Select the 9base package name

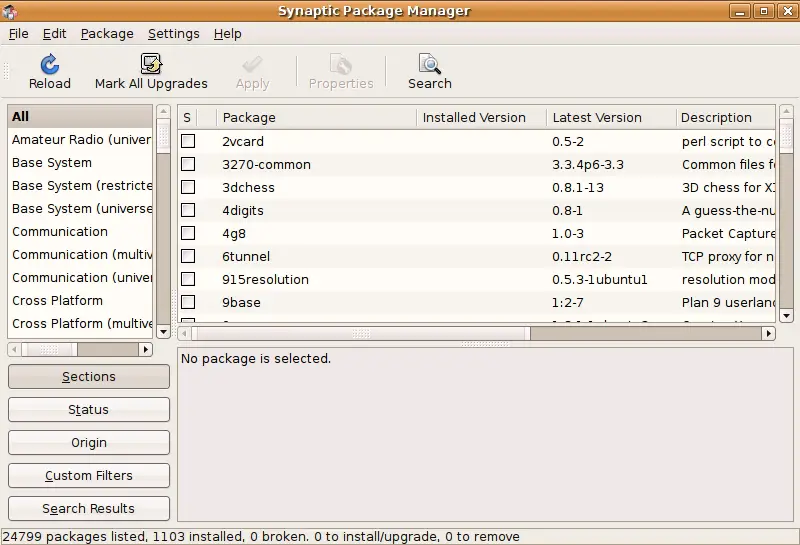(241, 302)
